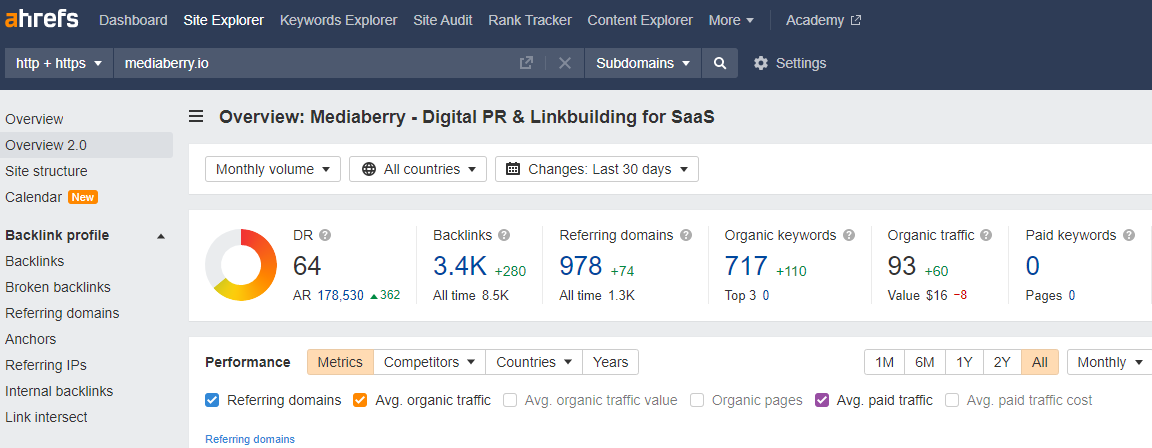This screenshot has width=1152, height=448.
Task: Open Overview in sidebar
Action: (35, 119)
